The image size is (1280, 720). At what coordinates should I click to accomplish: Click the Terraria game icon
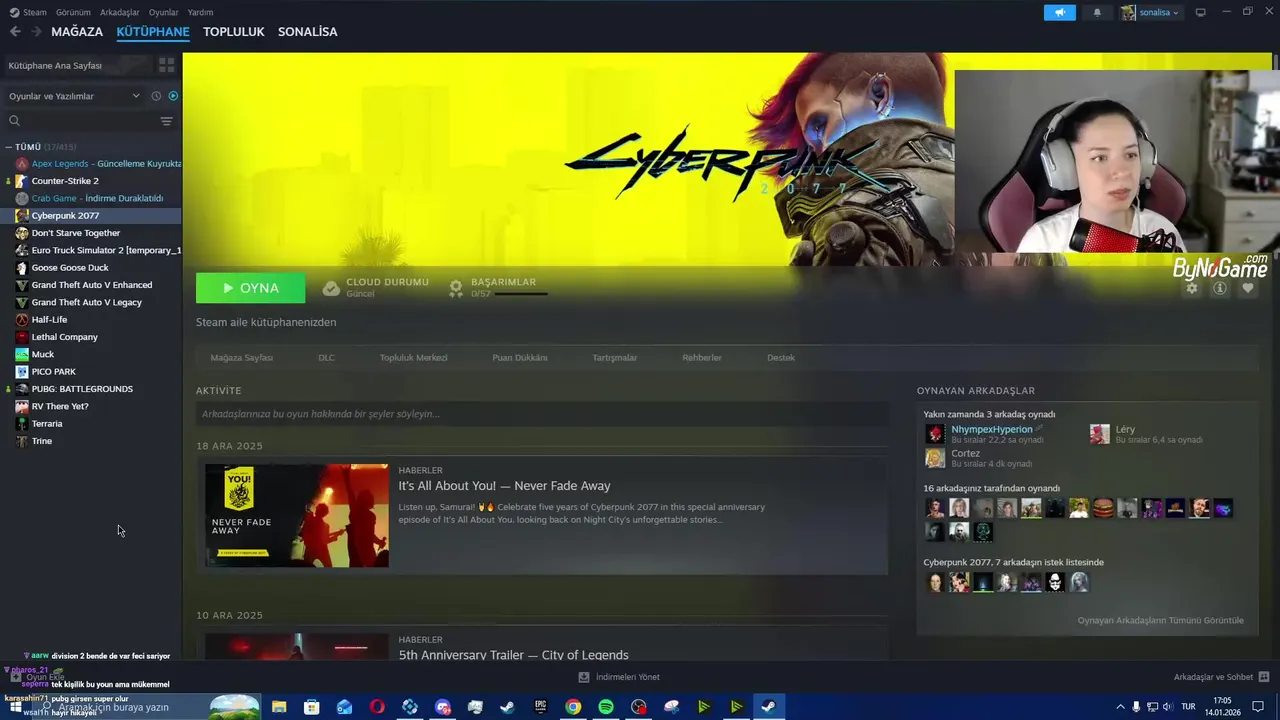point(22,423)
